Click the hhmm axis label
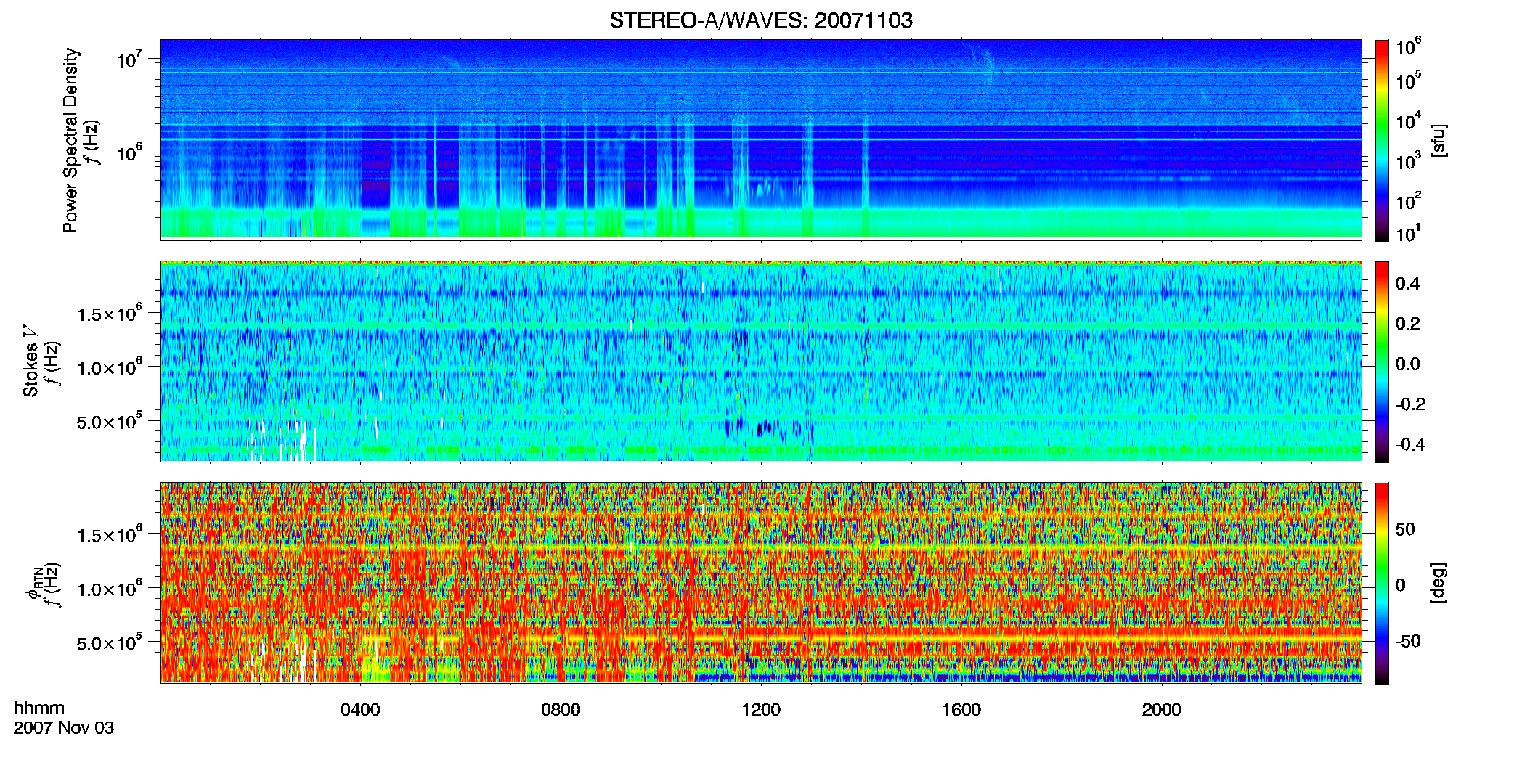1522x784 pixels. pos(39,708)
